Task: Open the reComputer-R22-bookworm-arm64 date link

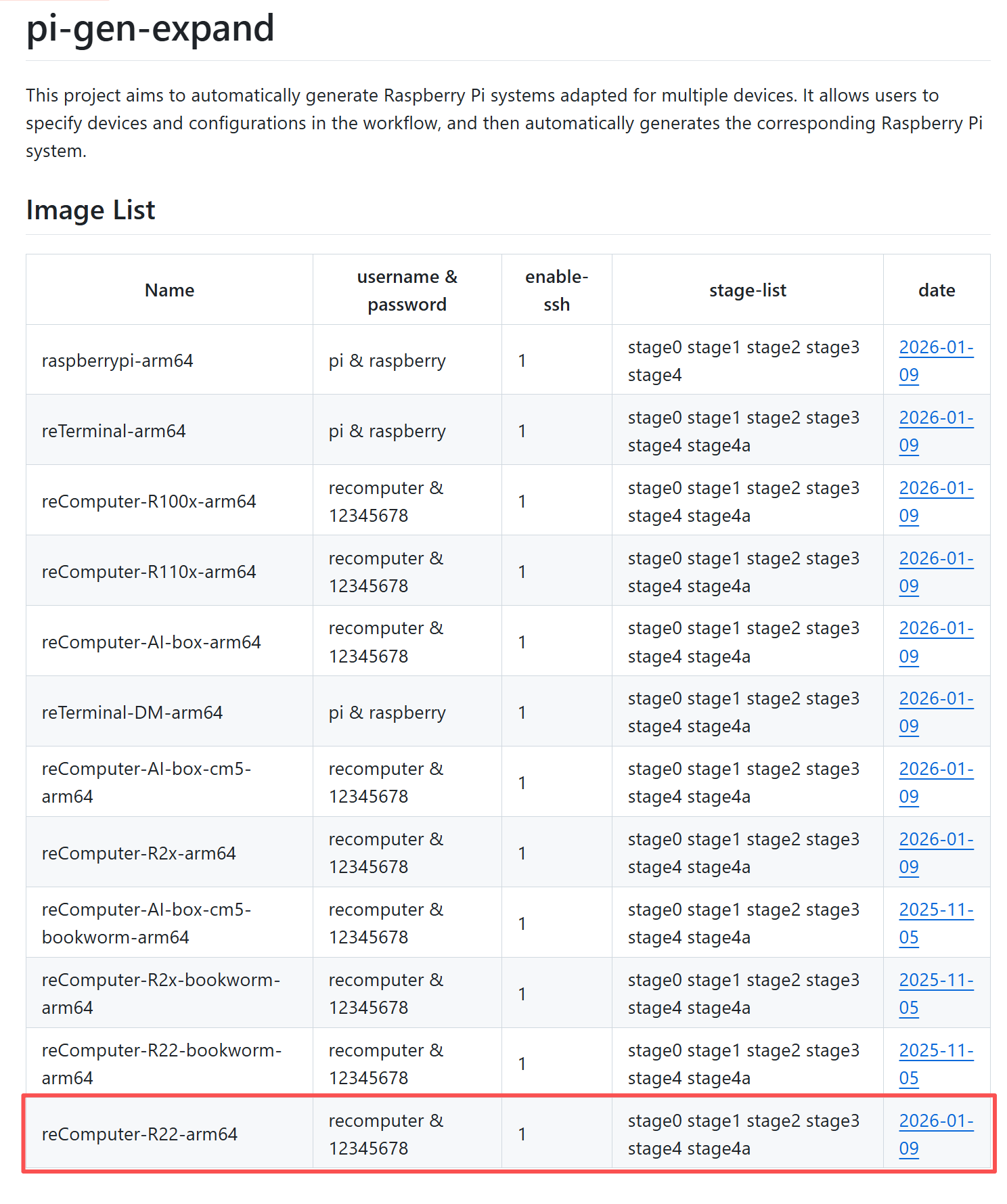Action: pos(935,1051)
